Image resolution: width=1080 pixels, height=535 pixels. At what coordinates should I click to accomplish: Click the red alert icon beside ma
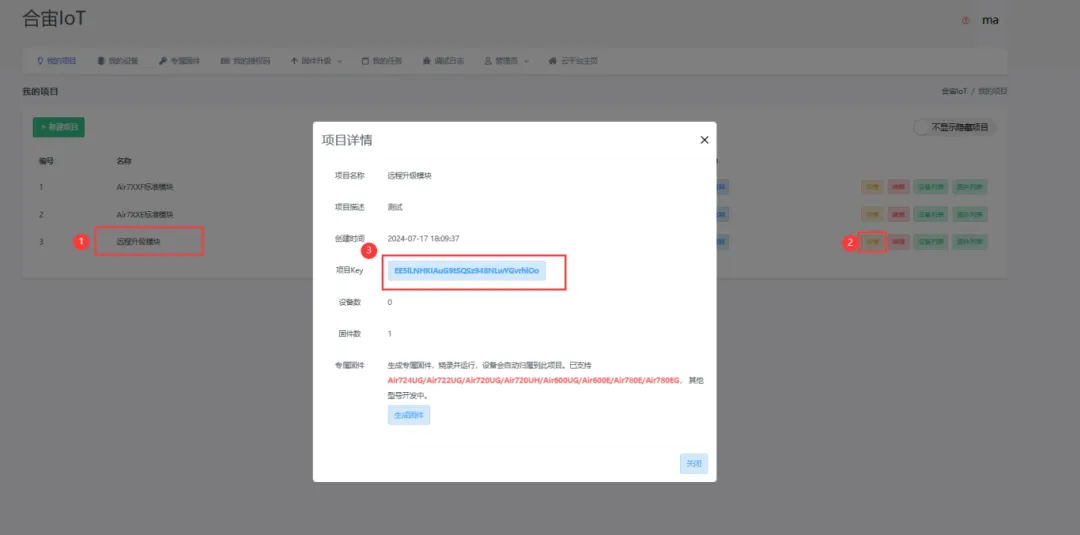[965, 21]
